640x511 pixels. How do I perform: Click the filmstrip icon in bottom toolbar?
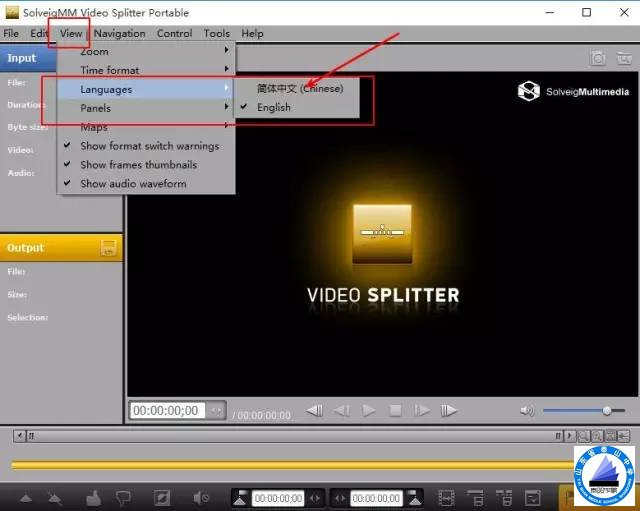click(x=446, y=497)
